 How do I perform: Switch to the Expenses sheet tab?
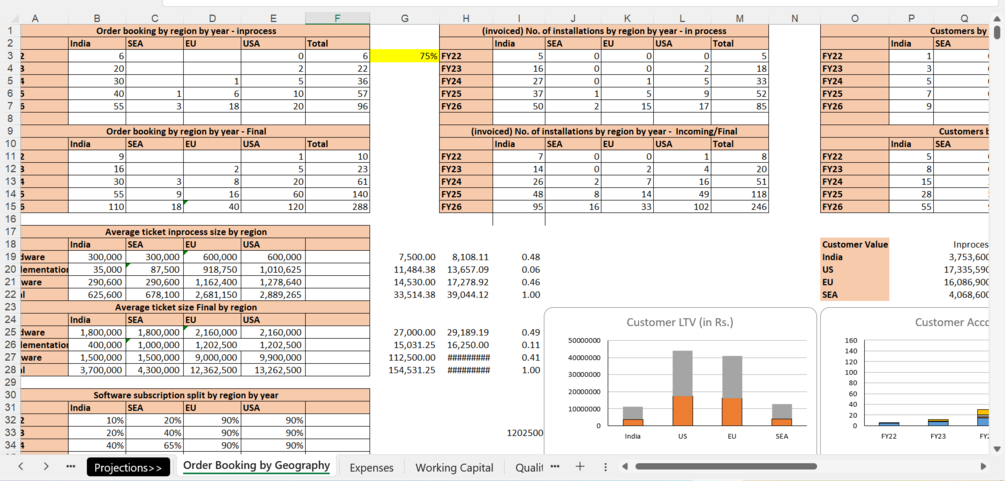coord(371,468)
